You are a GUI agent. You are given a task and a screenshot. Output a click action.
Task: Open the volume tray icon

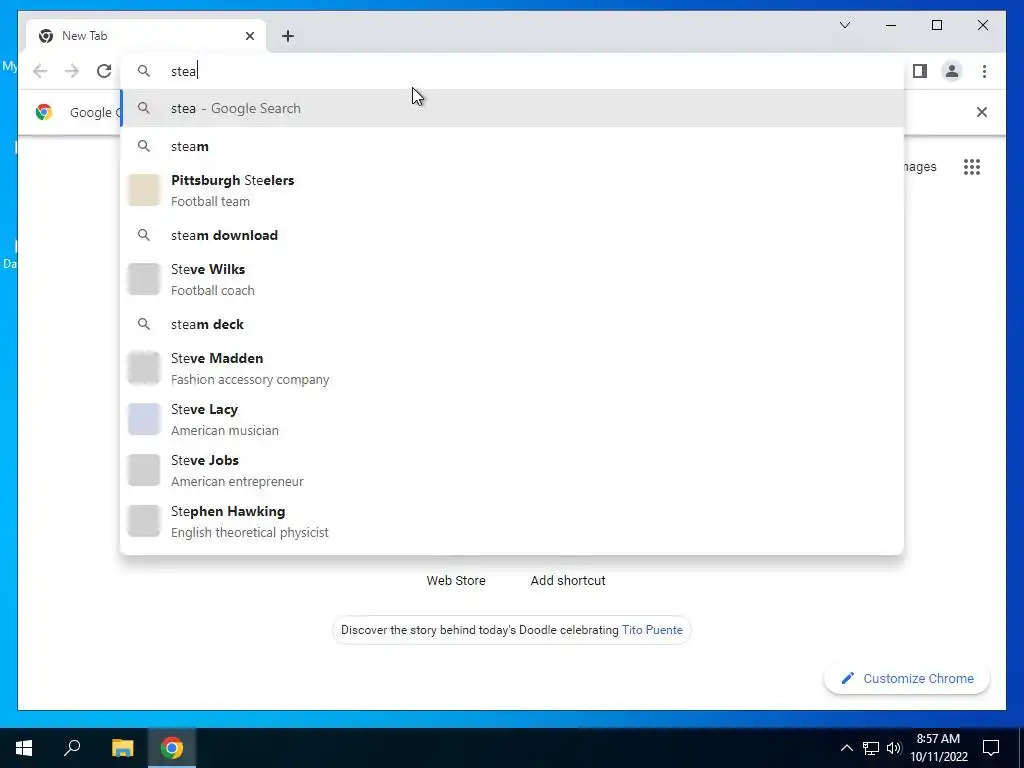(894, 748)
